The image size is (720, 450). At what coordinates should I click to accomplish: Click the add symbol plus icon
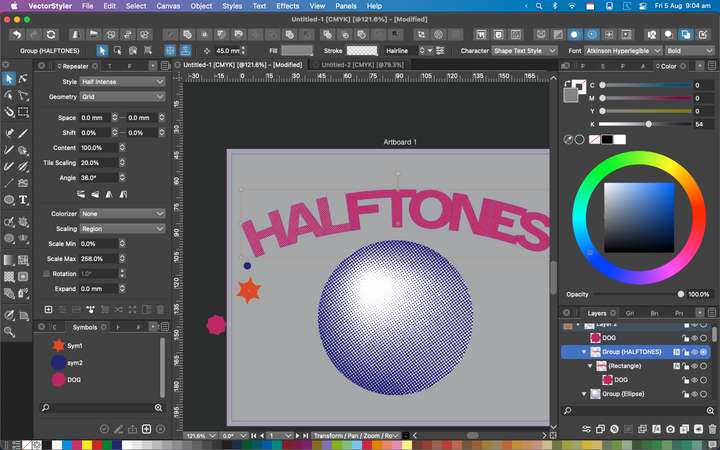(146, 429)
